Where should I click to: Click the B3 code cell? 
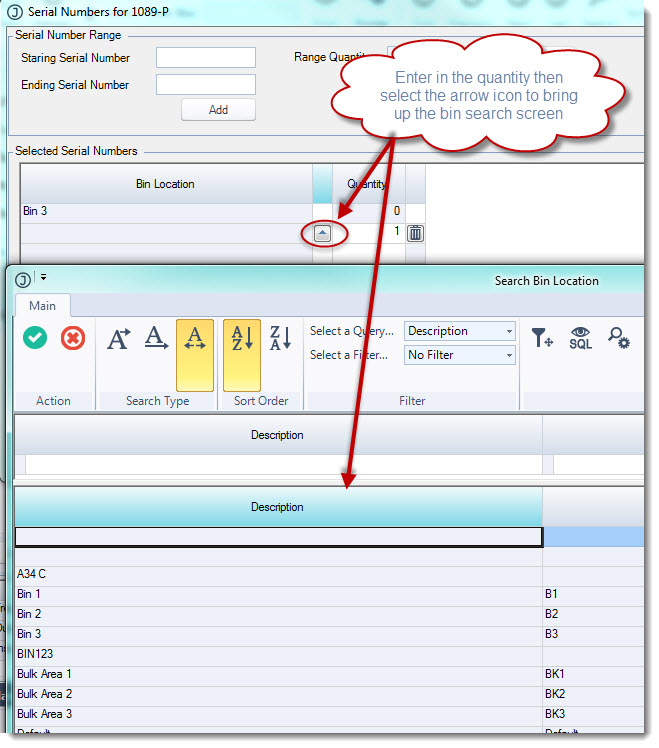(x=593, y=634)
